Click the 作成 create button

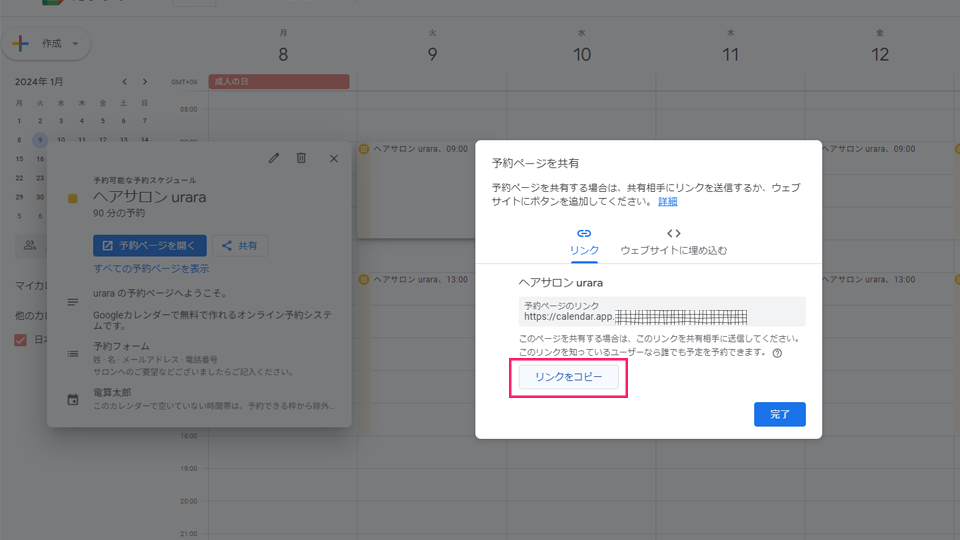point(46,43)
